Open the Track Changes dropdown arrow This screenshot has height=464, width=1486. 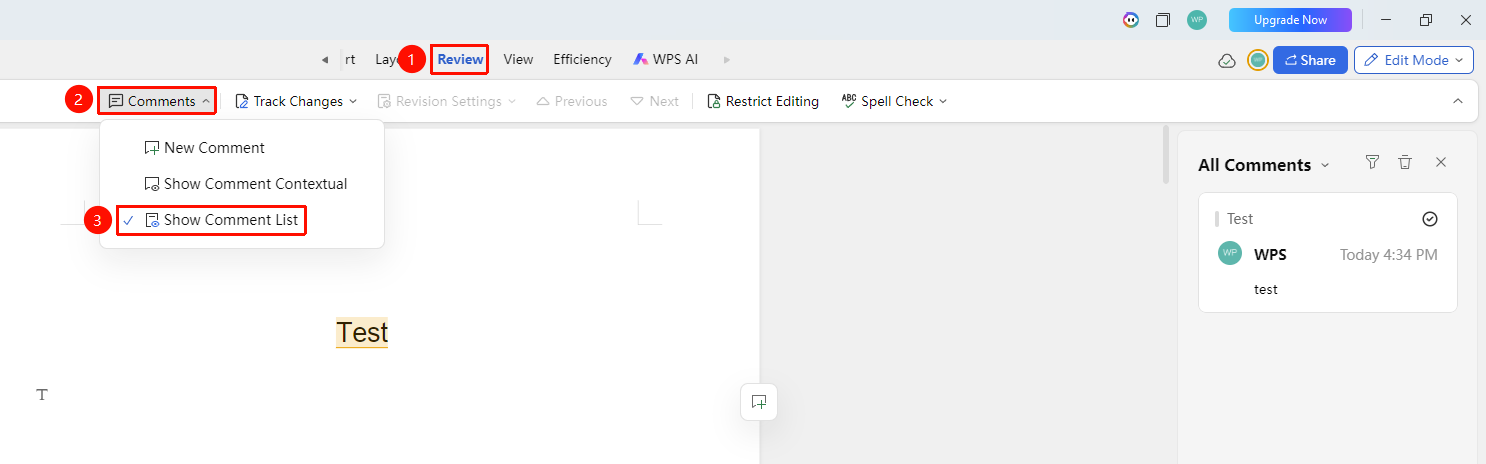pos(352,101)
